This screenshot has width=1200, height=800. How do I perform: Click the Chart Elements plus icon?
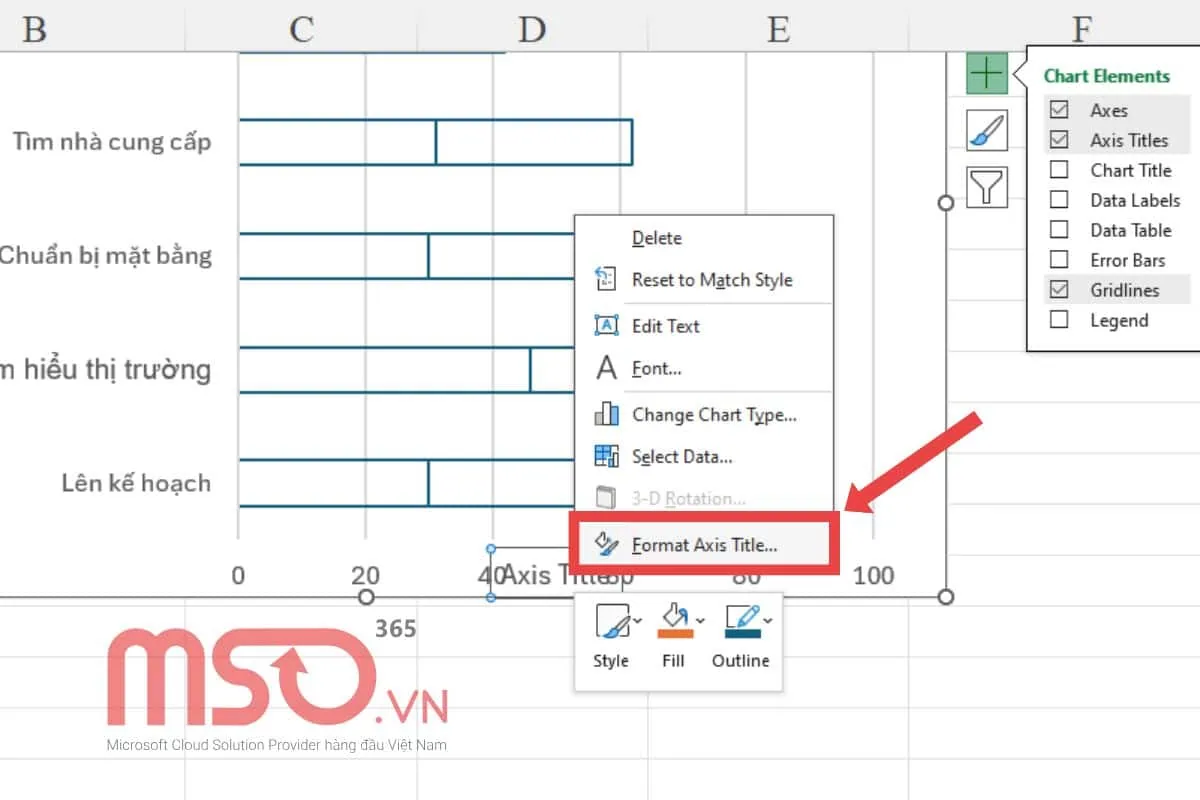coord(986,72)
